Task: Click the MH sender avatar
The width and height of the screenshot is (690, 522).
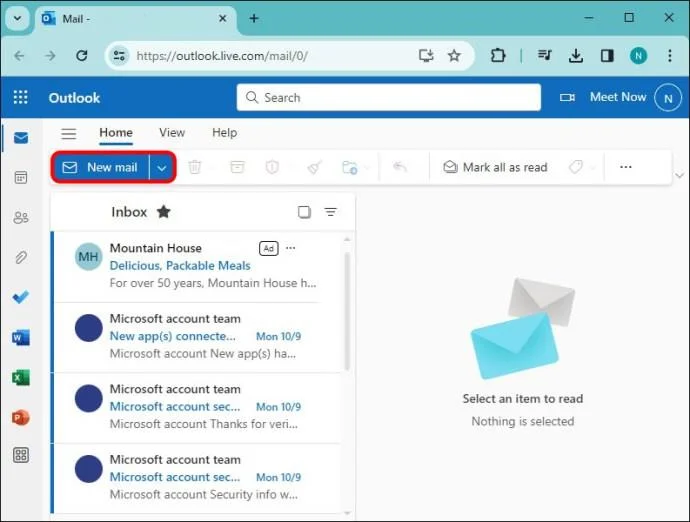Action: click(88, 257)
